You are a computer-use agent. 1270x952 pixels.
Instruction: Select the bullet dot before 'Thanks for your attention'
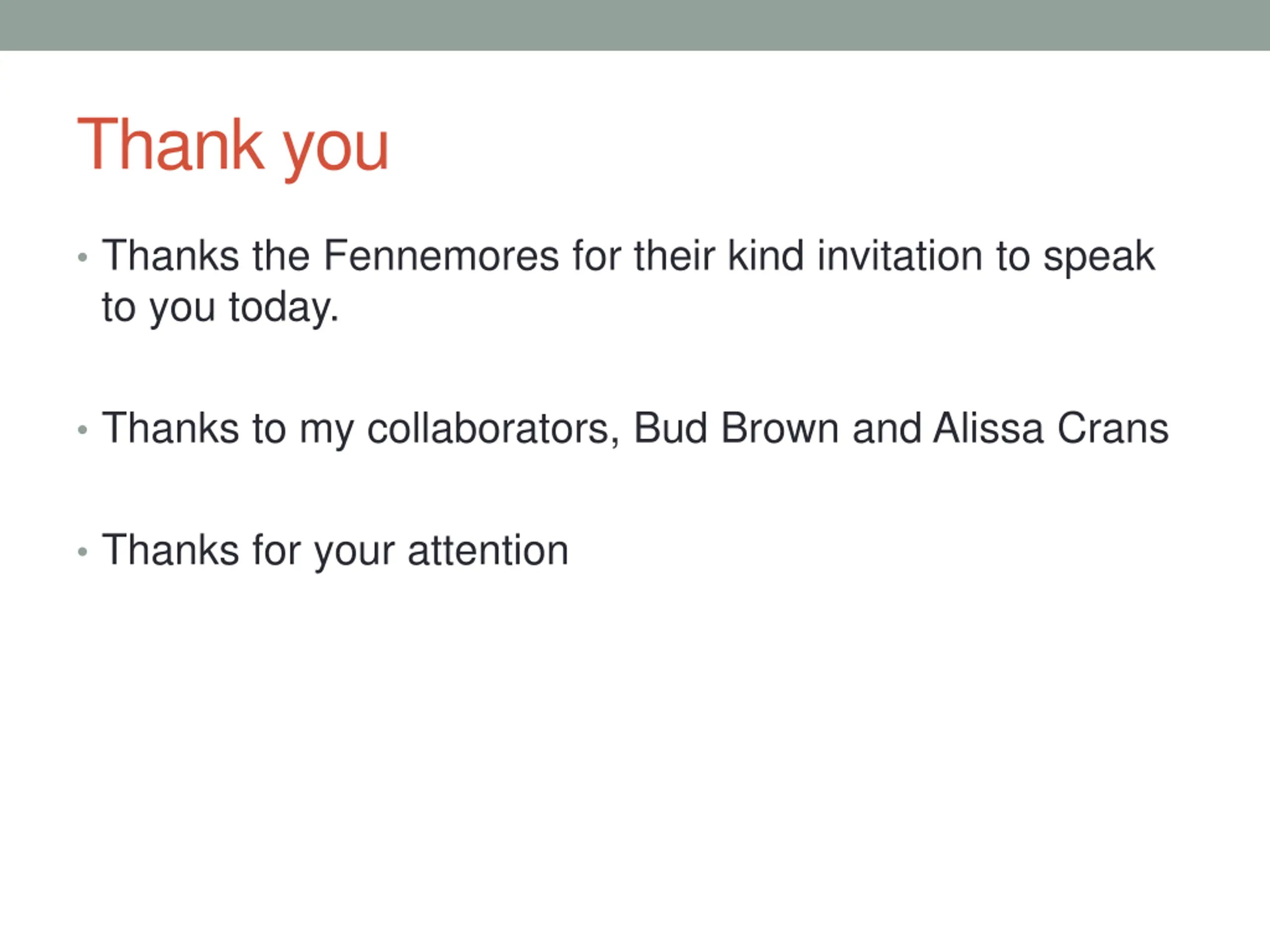pos(83,552)
